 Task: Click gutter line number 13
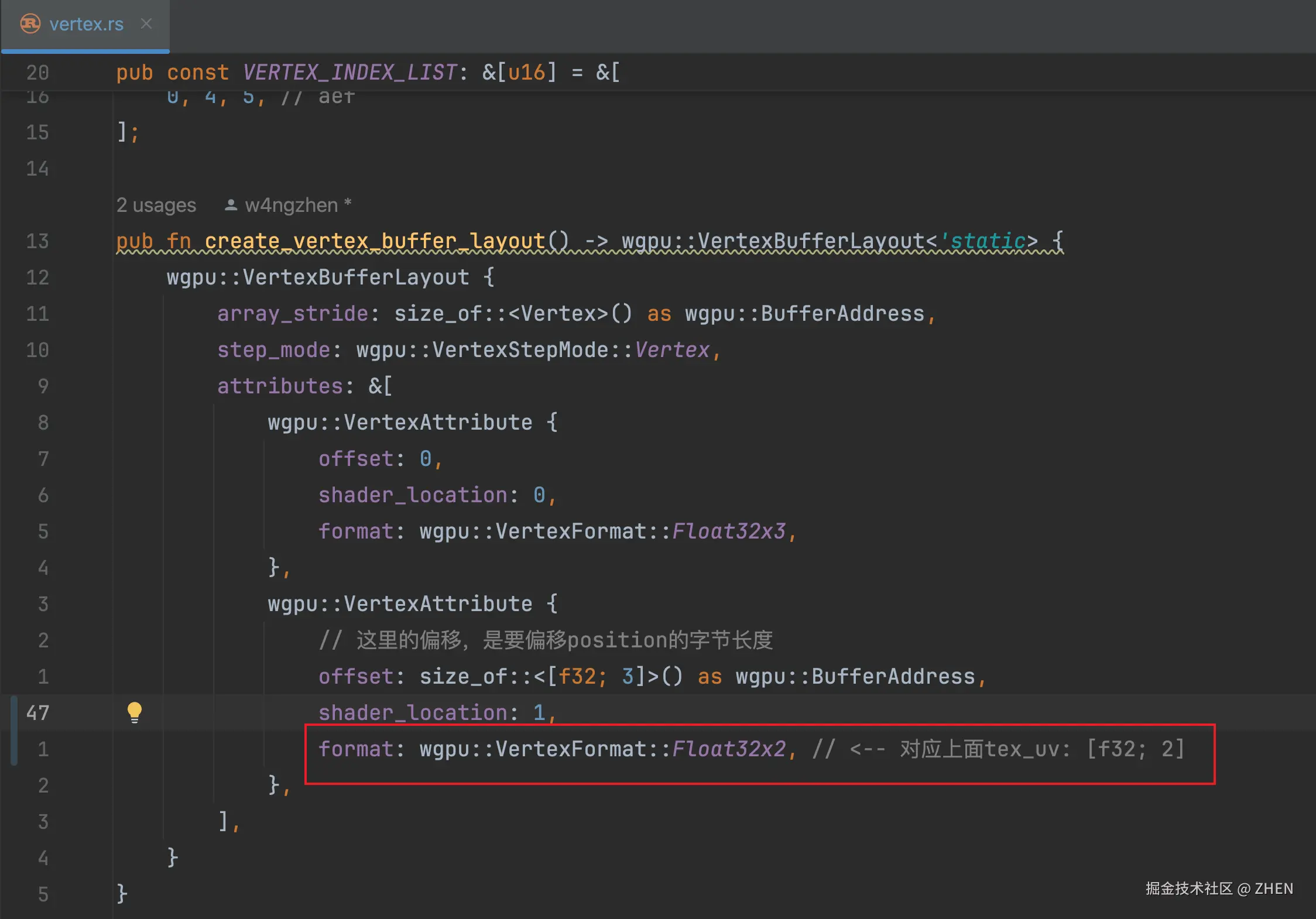click(x=38, y=241)
